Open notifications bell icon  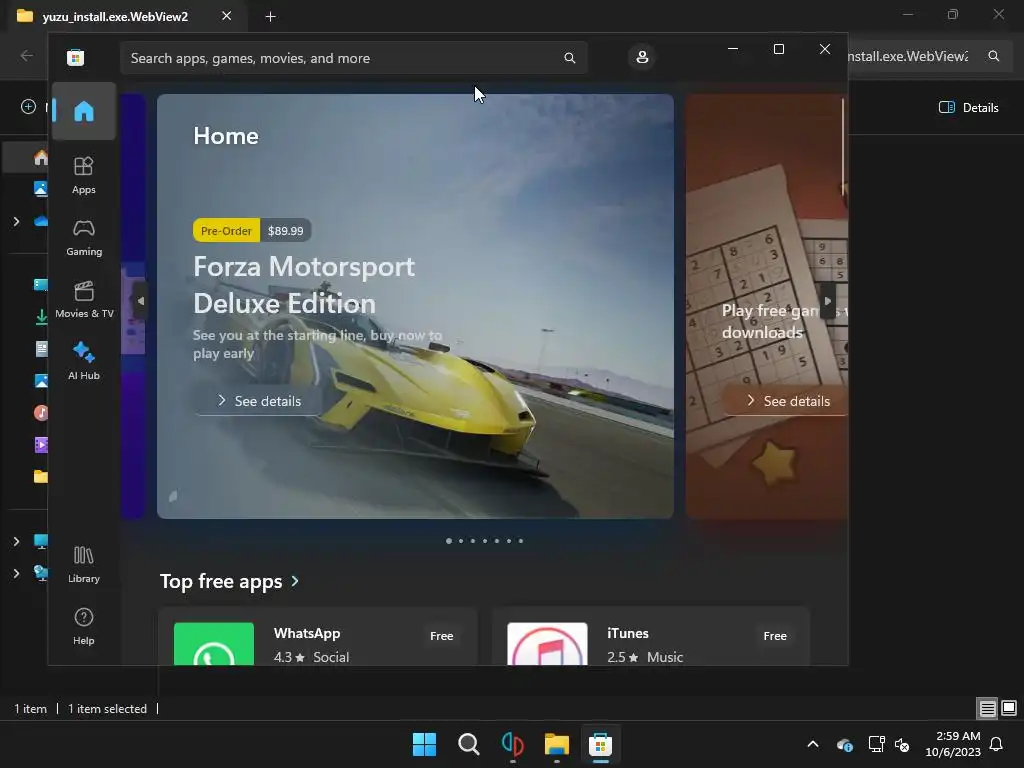coord(997,744)
